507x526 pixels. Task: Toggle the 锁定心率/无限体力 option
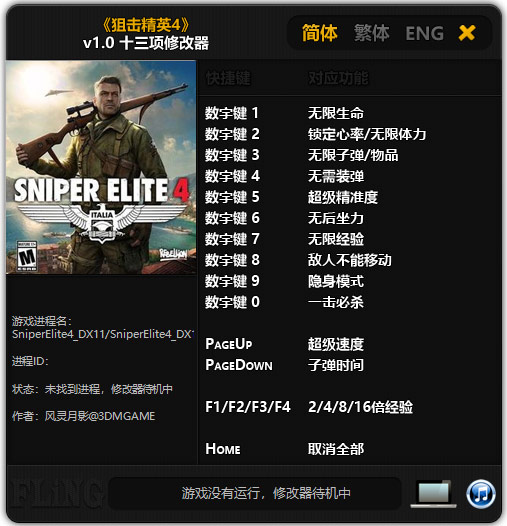coord(367,134)
